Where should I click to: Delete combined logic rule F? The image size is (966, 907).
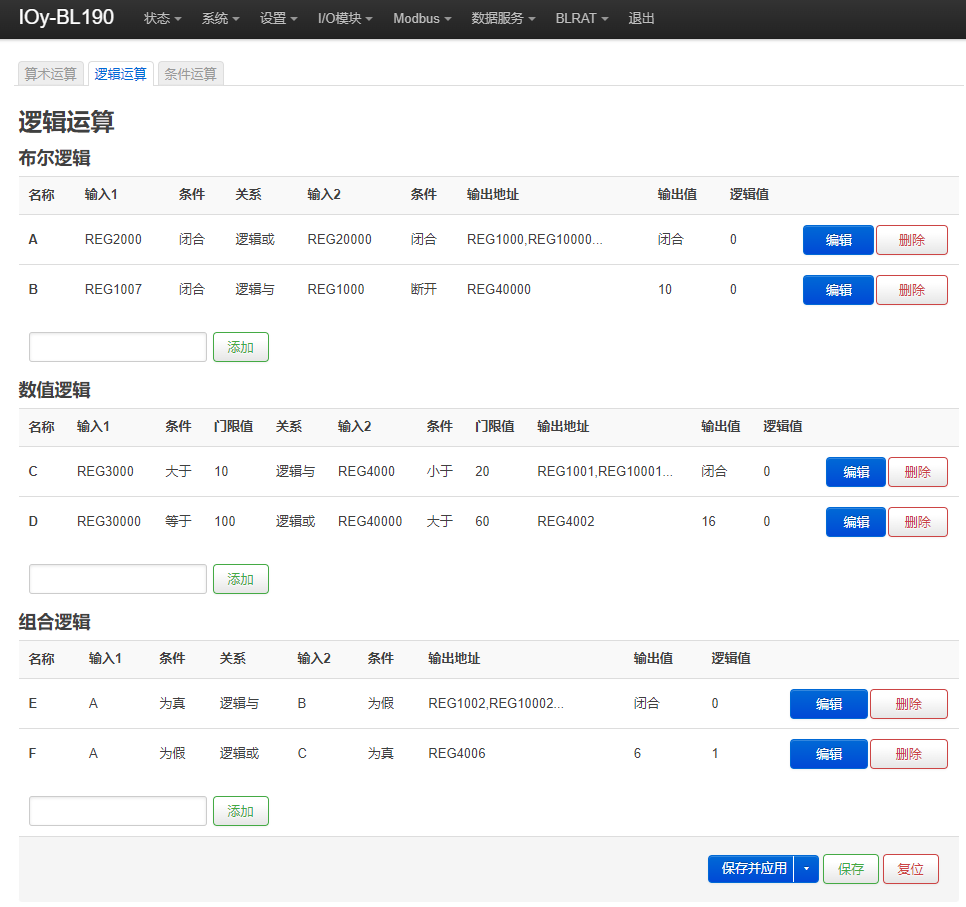tap(909, 754)
